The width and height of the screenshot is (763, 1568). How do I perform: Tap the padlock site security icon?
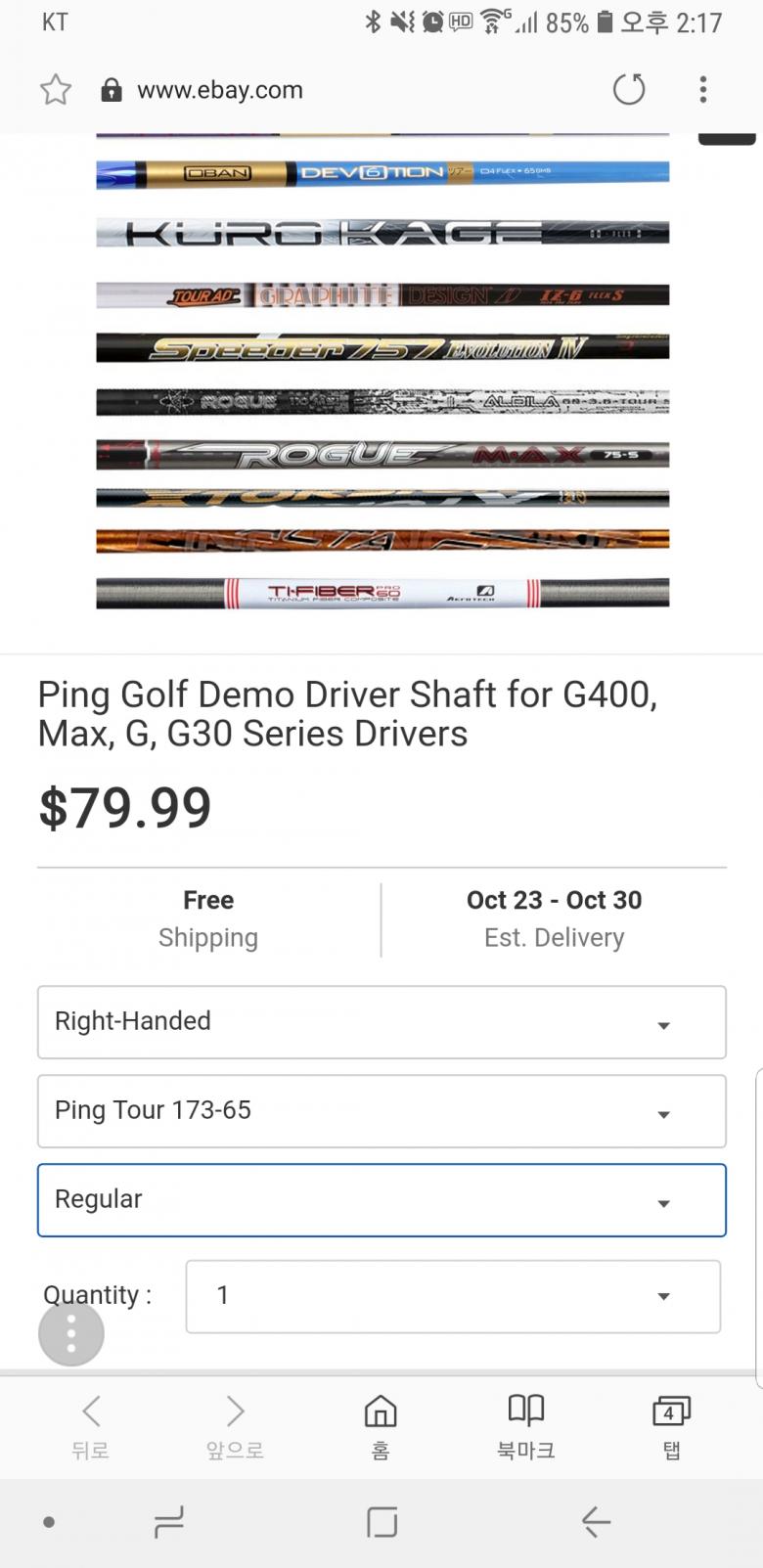[x=112, y=90]
